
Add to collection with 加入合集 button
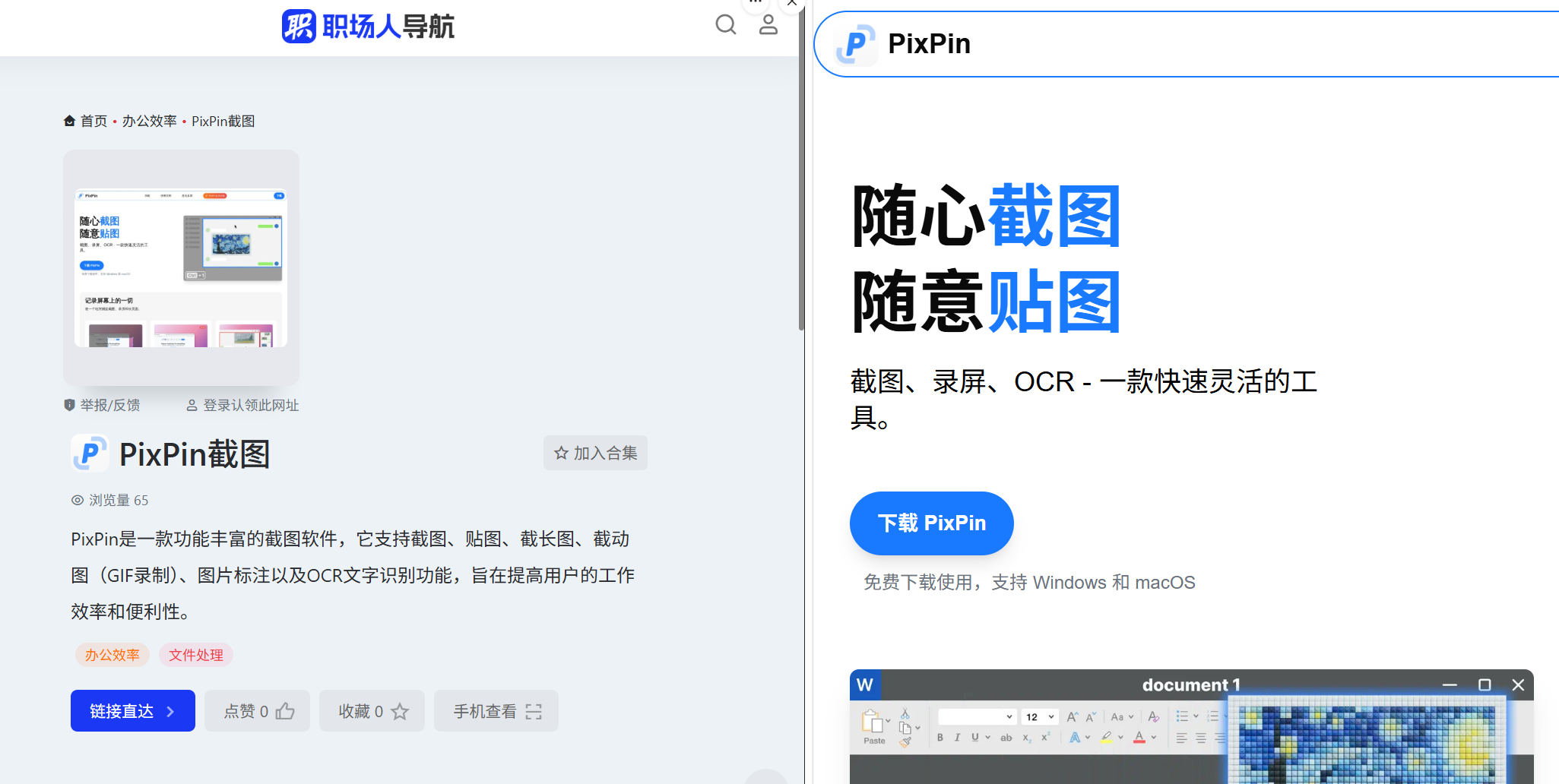(595, 453)
